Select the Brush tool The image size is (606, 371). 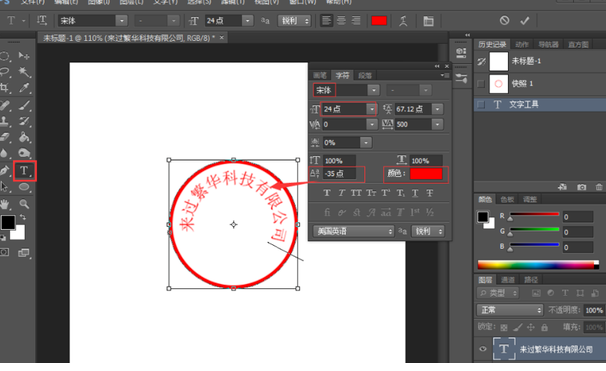24,105
